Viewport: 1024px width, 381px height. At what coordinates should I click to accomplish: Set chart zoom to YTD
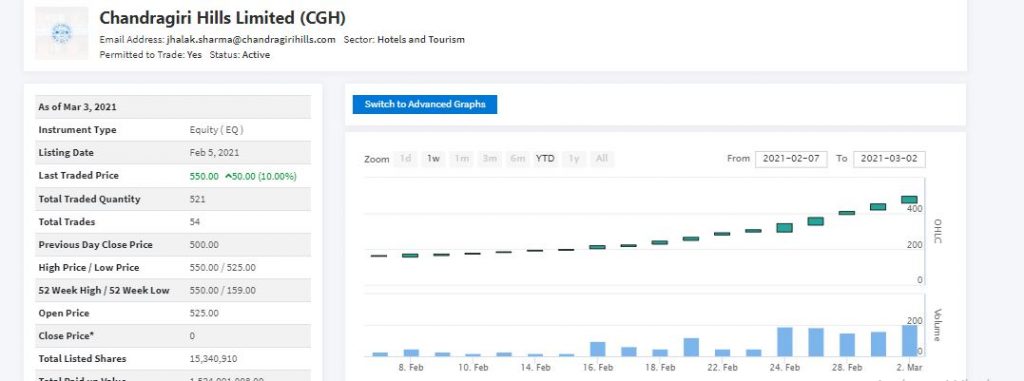point(545,158)
